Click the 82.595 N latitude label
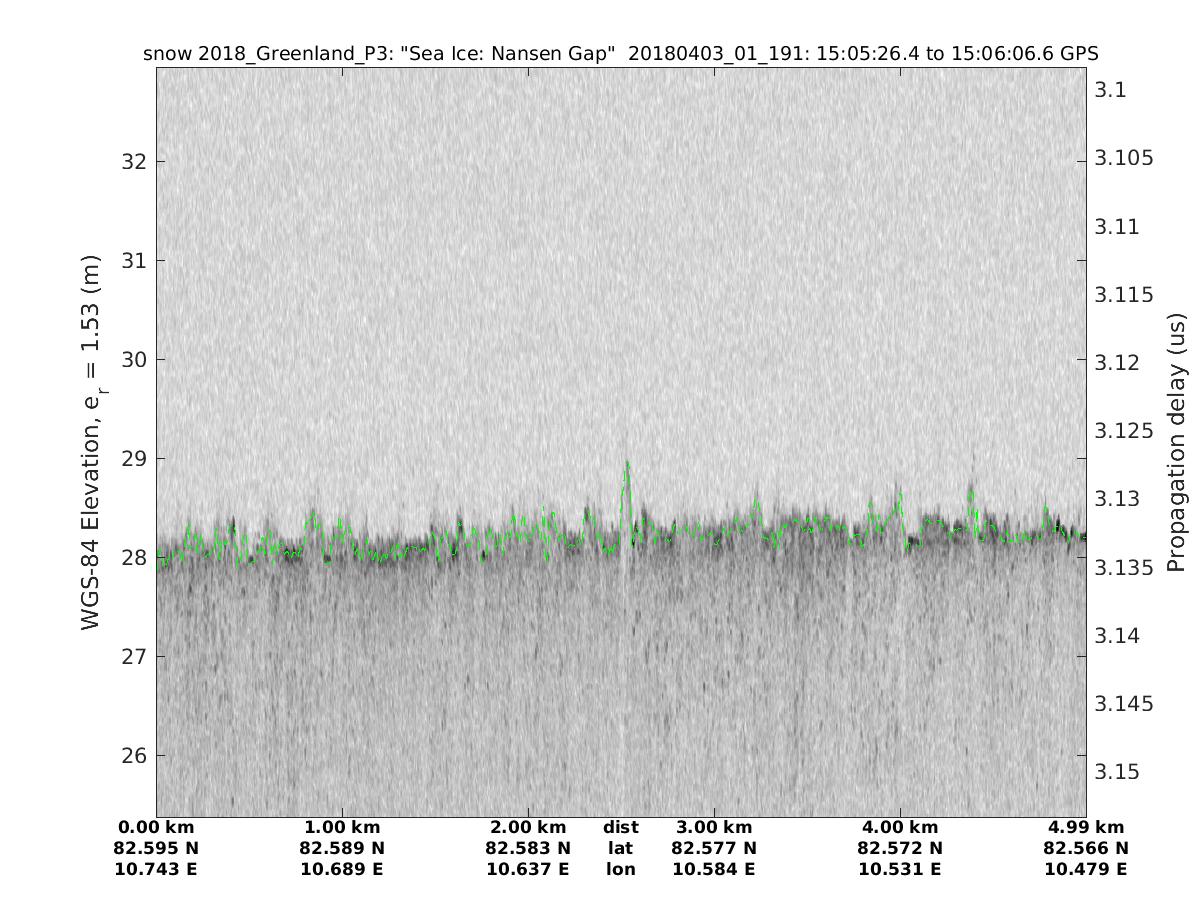This screenshot has height=900, width=1200. (x=157, y=848)
